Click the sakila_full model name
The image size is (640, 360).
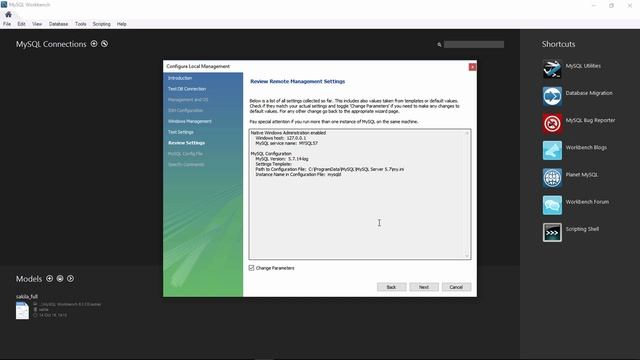click(27, 296)
